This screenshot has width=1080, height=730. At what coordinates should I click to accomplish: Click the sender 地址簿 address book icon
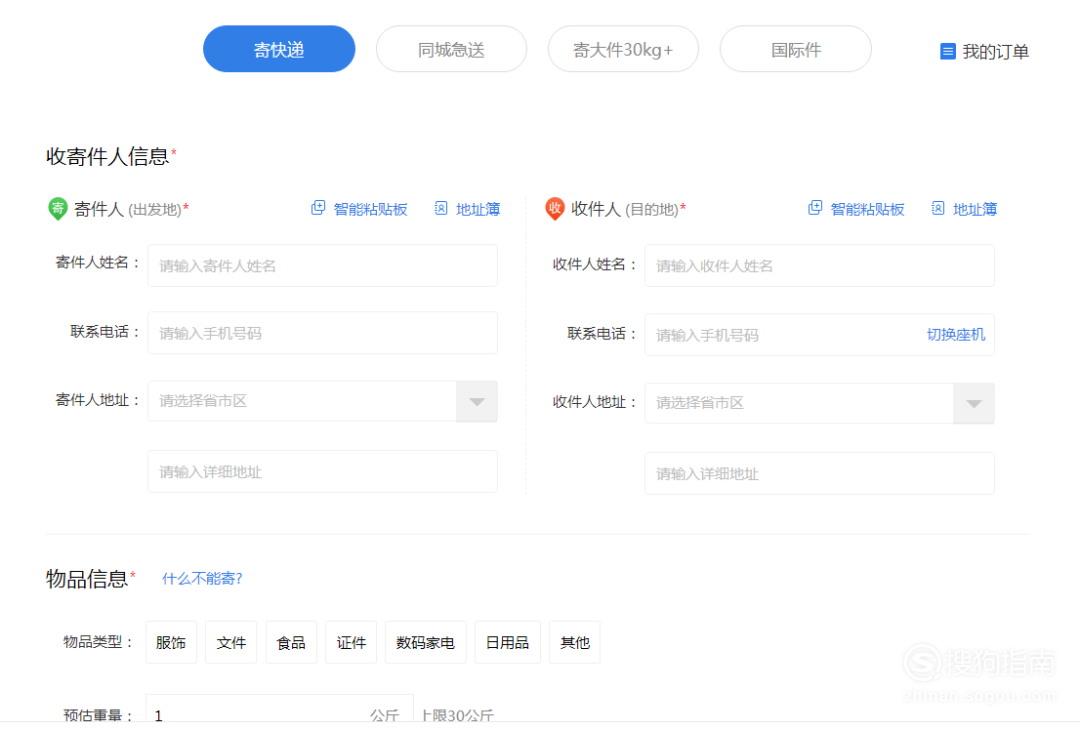pyautogui.click(x=441, y=208)
